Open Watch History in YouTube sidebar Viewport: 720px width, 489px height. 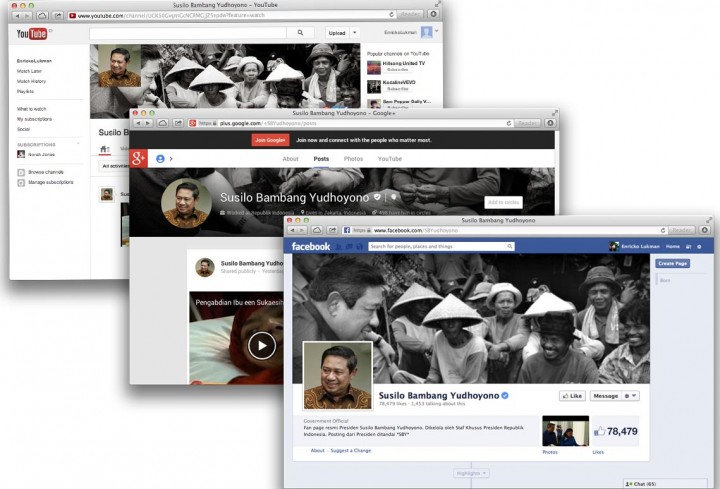[31, 81]
